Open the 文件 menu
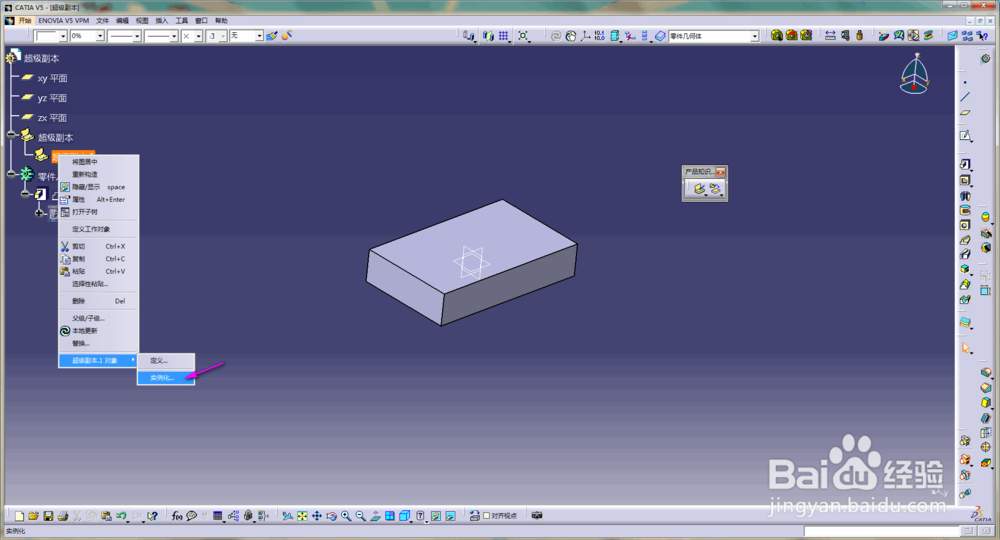Viewport: 1000px width, 540px height. pyautogui.click(x=102, y=20)
